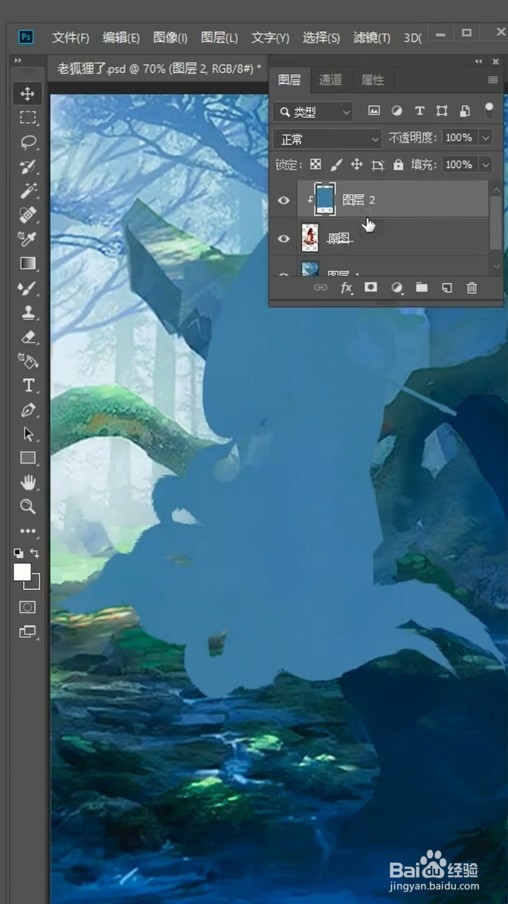Select the Clone Stamp tool
This screenshot has height=904, width=508.
coord(28,312)
